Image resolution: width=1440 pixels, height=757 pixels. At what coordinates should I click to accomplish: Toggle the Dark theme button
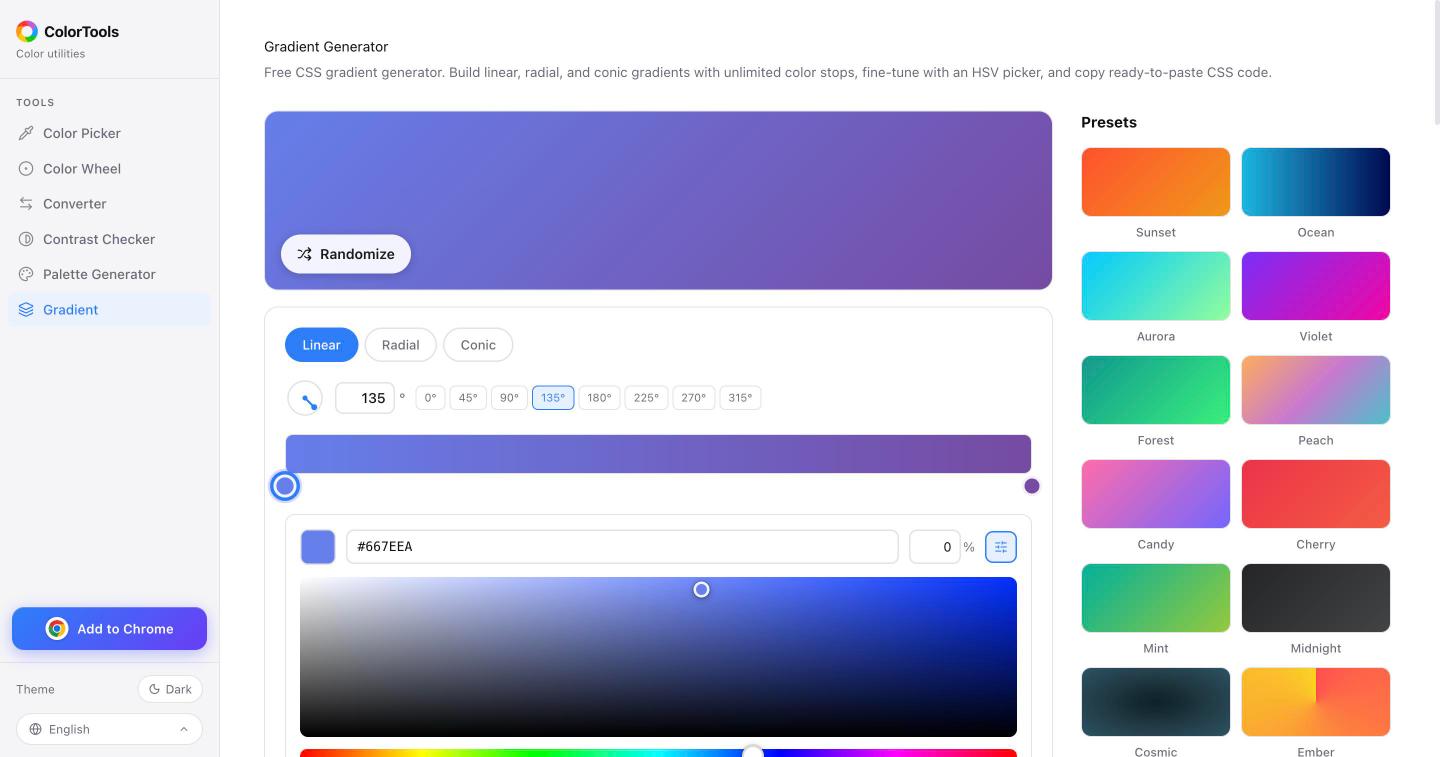(x=170, y=689)
